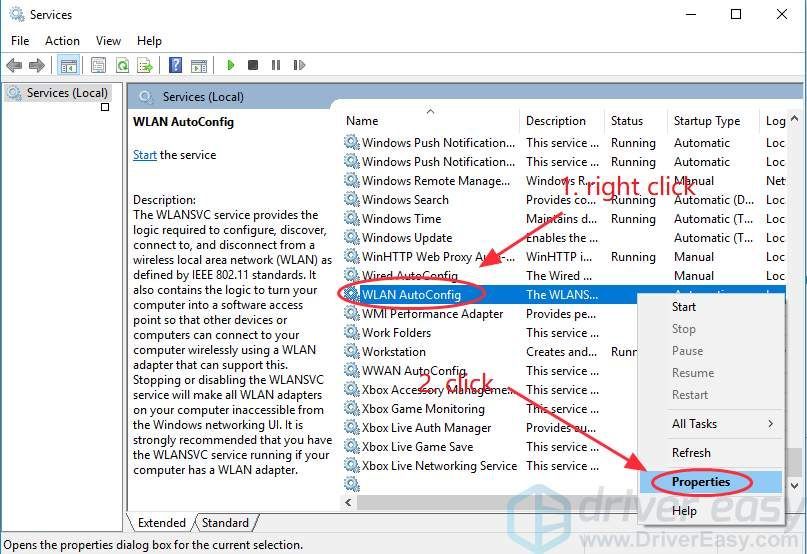
Task: Pause service with pause toolbar icon
Action: pyautogui.click(x=276, y=65)
